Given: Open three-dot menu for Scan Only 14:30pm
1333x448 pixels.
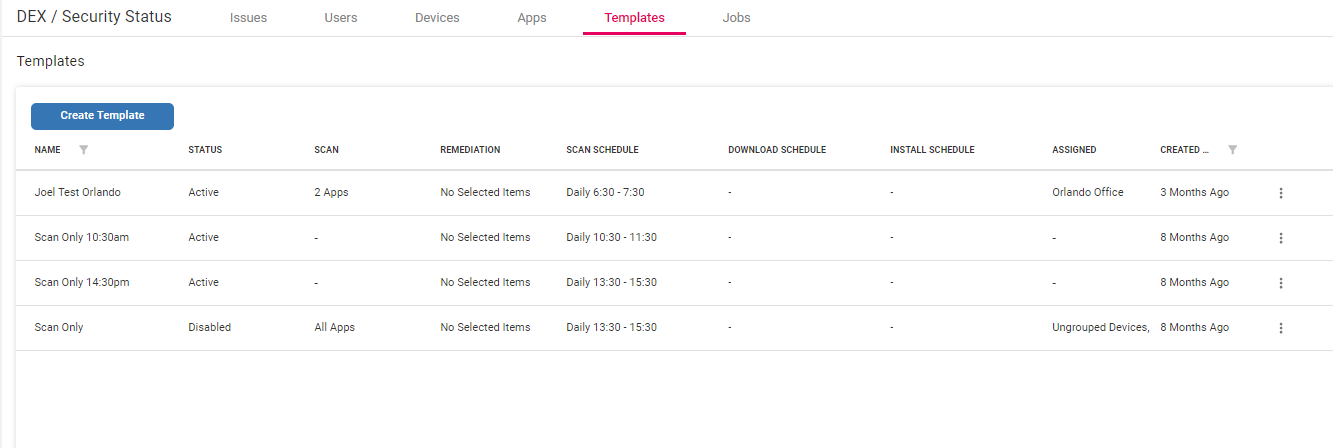Looking at the screenshot, I should tap(1281, 283).
